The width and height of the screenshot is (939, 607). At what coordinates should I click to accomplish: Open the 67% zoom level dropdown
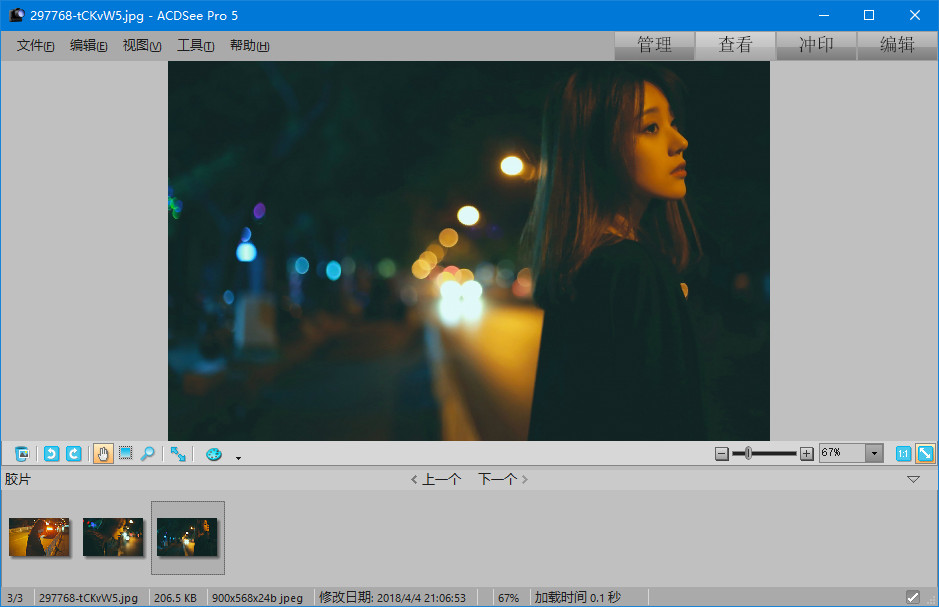pyautogui.click(x=875, y=454)
